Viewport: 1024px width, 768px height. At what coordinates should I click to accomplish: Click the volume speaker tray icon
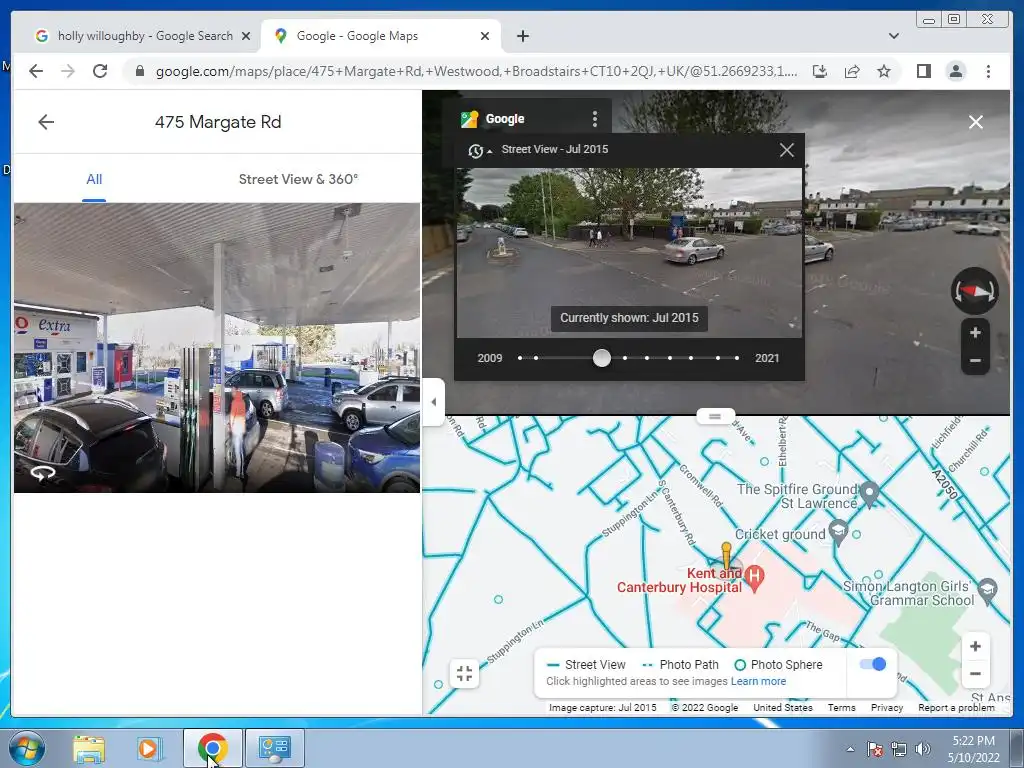(x=922, y=749)
